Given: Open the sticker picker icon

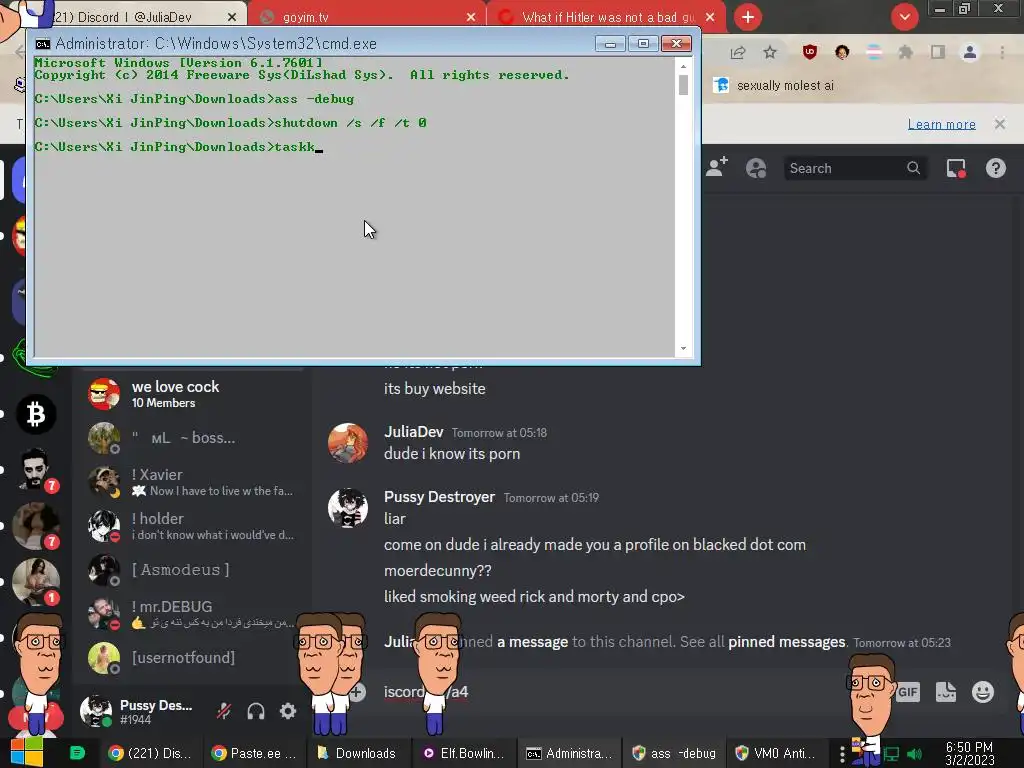Looking at the screenshot, I should (946, 692).
